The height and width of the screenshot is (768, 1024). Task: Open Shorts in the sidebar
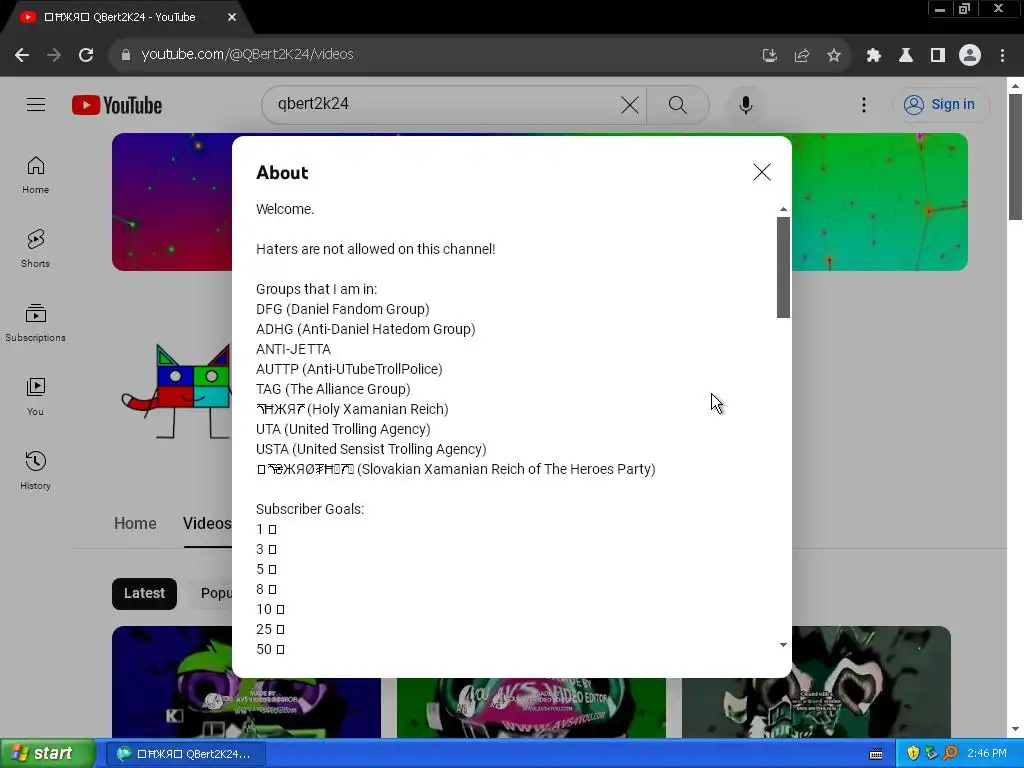pyautogui.click(x=35, y=249)
